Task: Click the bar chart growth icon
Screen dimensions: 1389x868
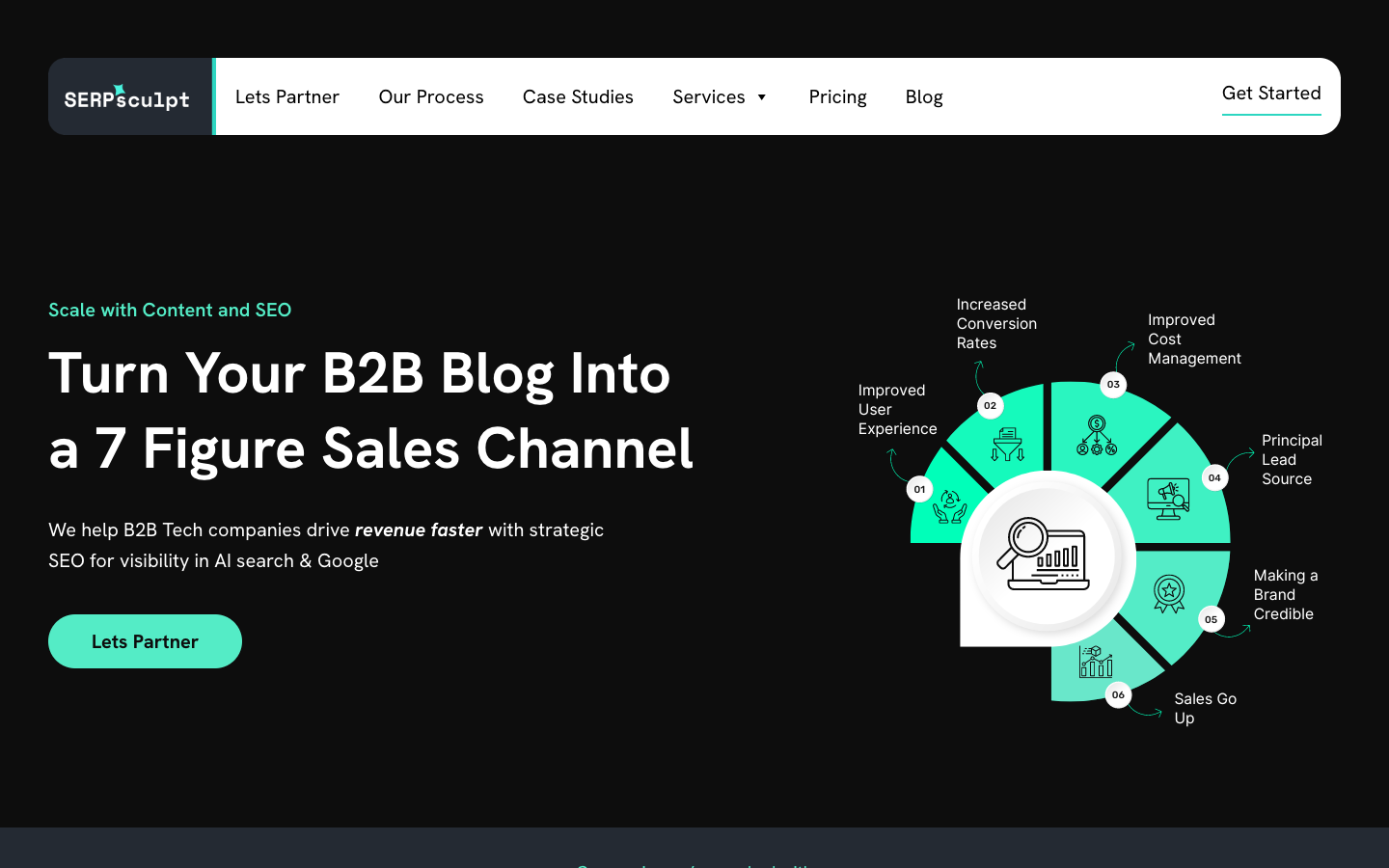Action: click(x=1096, y=662)
